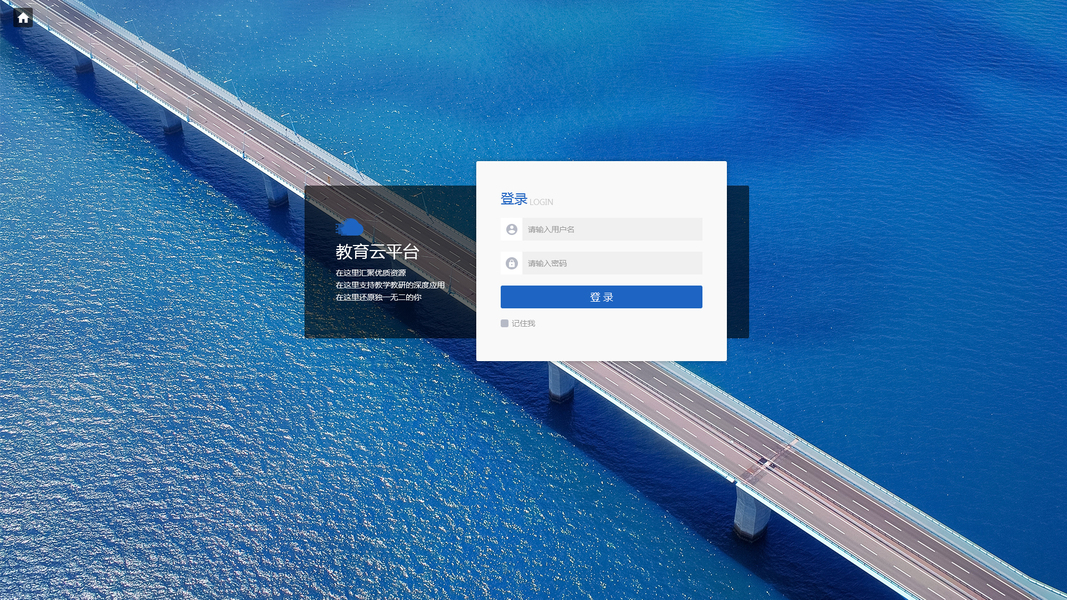Open the home icon at top-left
This screenshot has height=600, width=1067.
coord(23,18)
